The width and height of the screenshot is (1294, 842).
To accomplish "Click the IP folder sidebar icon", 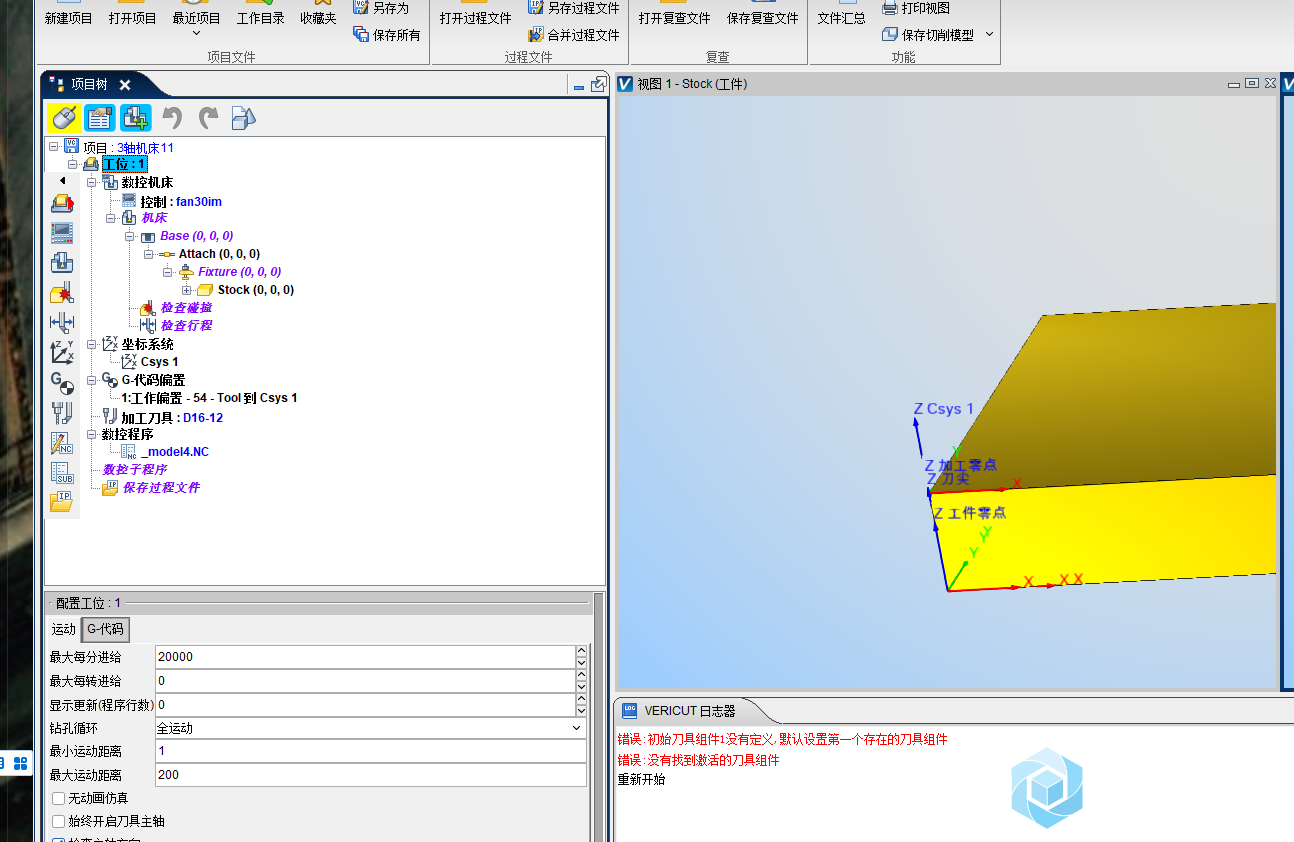I will (x=62, y=501).
